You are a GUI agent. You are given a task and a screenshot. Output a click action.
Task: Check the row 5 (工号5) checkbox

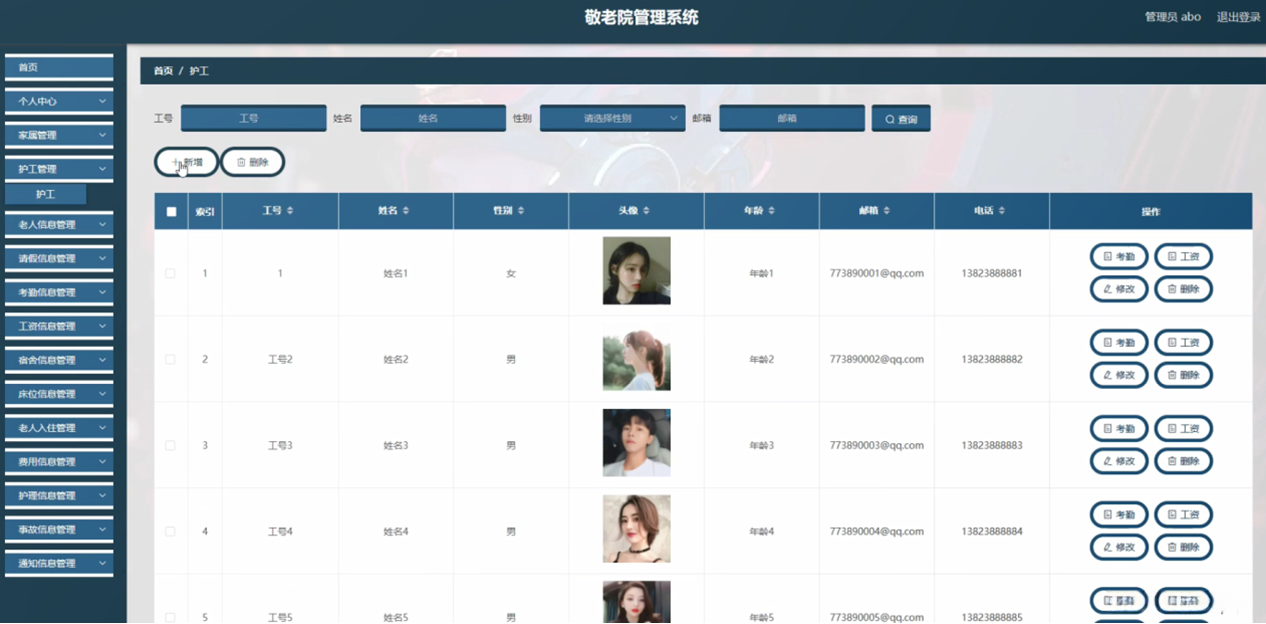[170, 617]
